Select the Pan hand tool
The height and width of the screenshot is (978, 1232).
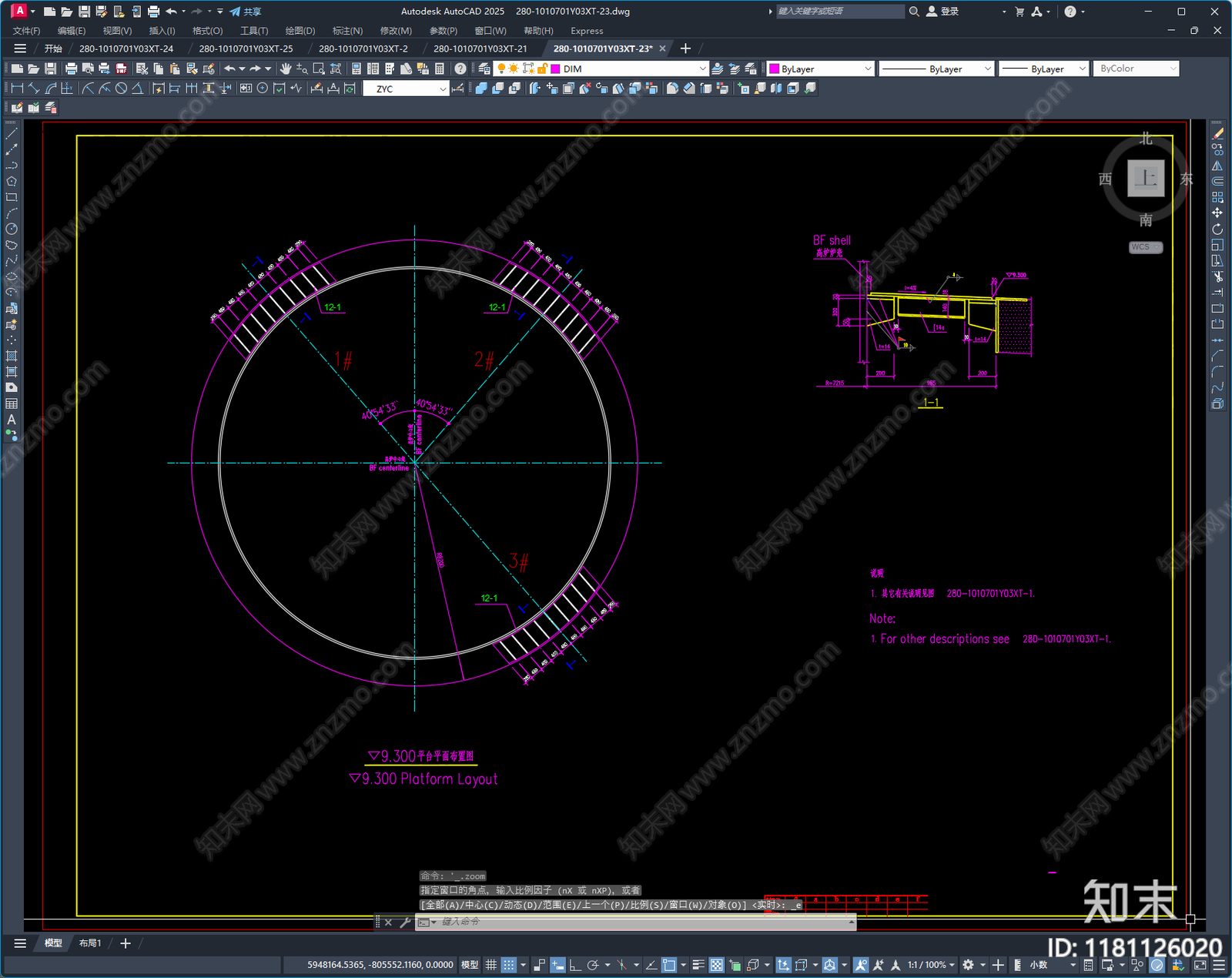(x=286, y=69)
